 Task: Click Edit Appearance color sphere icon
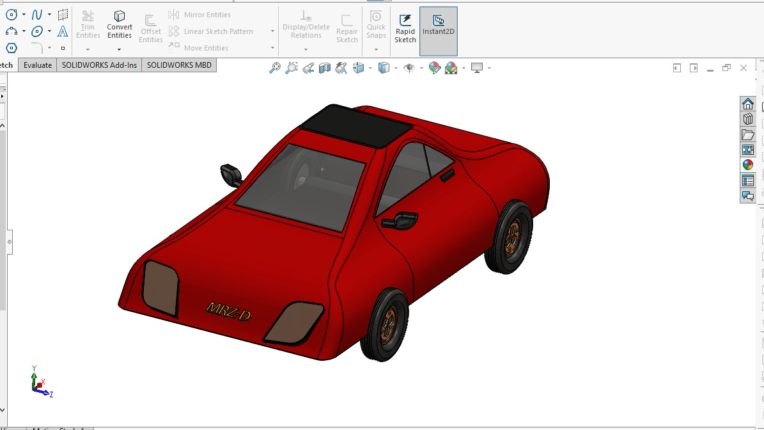(434, 68)
